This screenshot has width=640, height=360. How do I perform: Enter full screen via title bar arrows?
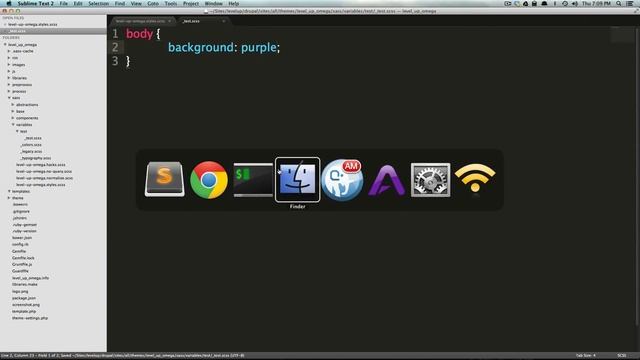pos(636,11)
